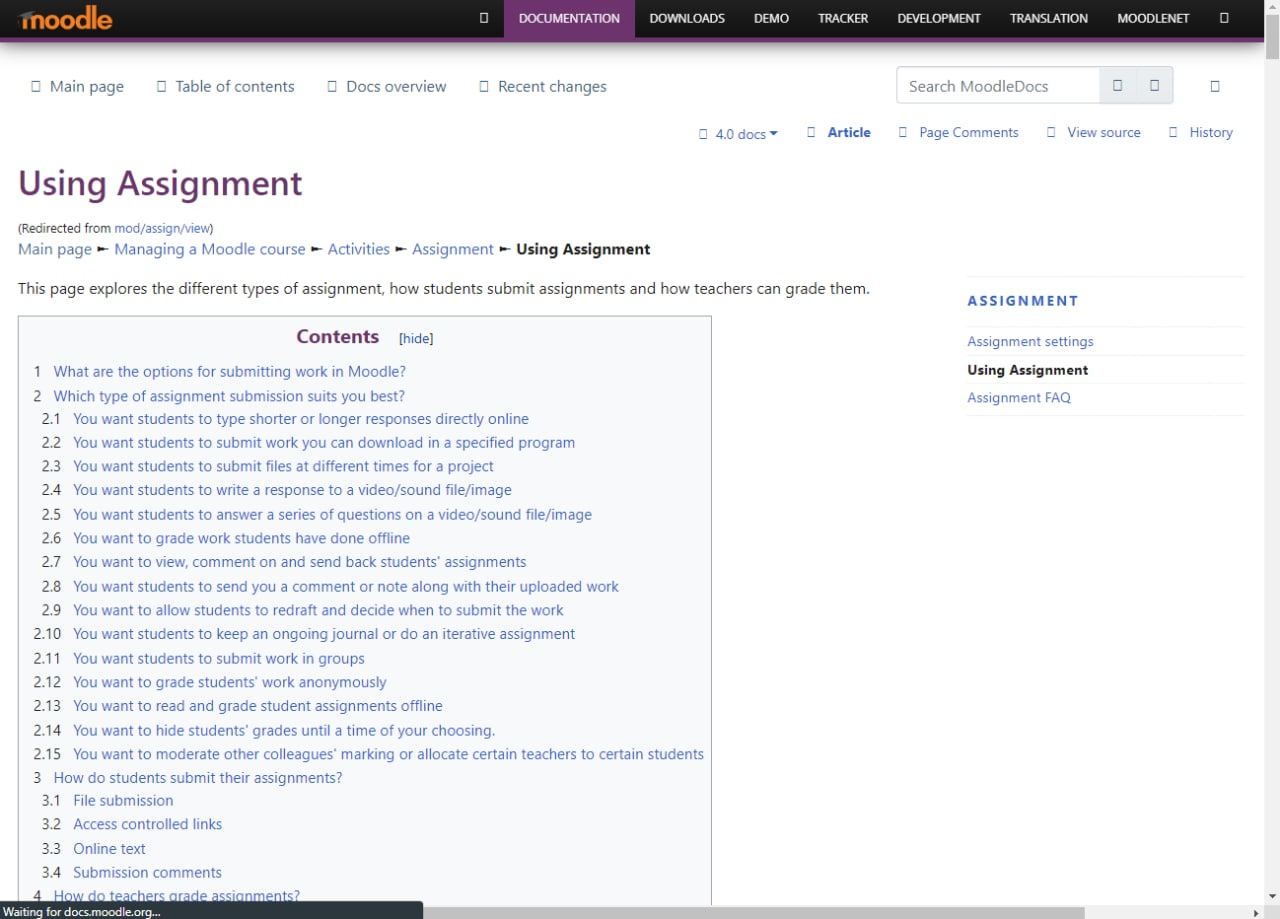Click the Docs overview icon
Image resolution: width=1280 pixels, height=919 pixels.
[x=333, y=86]
